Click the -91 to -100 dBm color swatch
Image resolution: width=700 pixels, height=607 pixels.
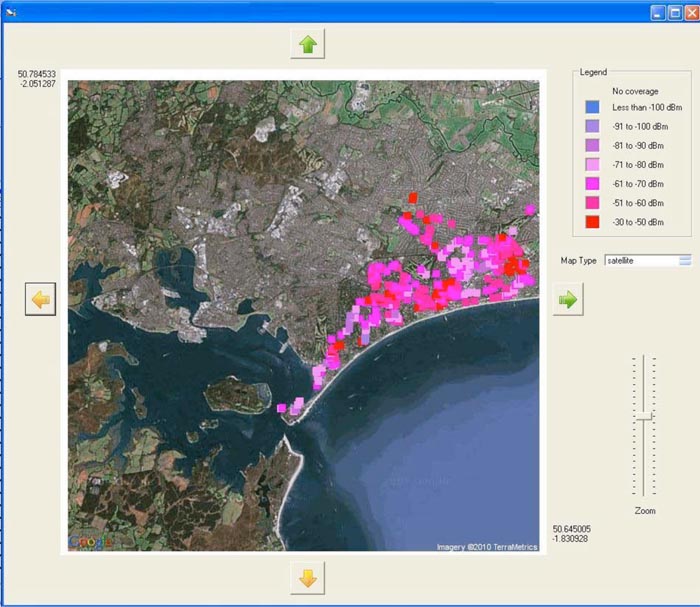592,126
